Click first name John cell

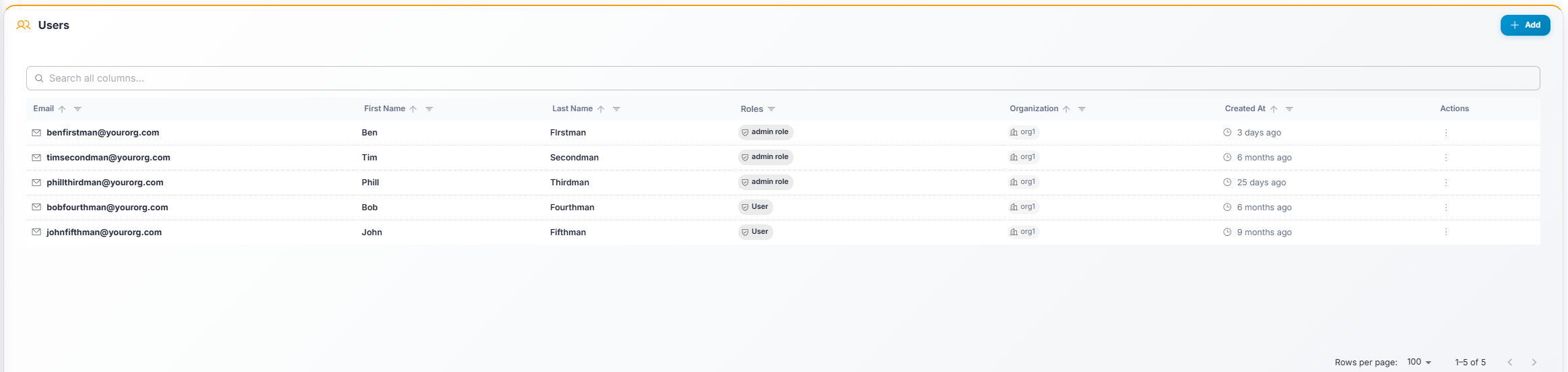(372, 232)
